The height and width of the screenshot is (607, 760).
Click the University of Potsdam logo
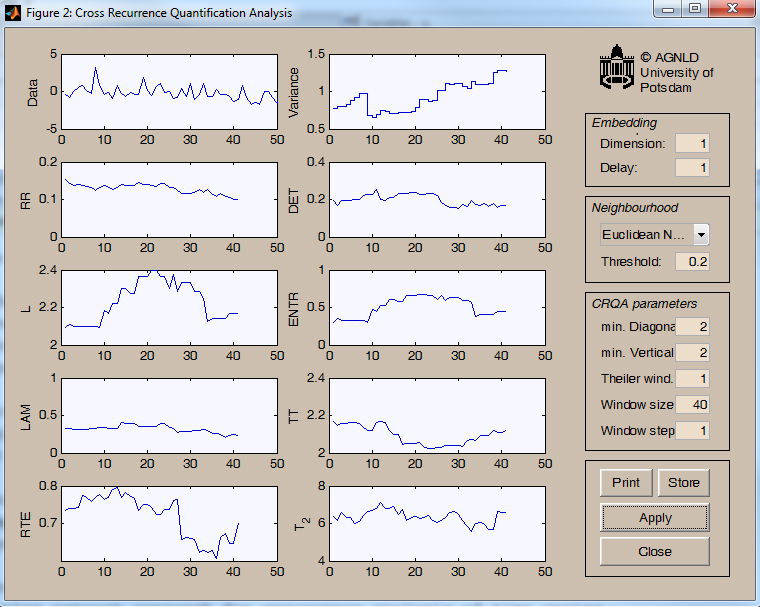(617, 66)
